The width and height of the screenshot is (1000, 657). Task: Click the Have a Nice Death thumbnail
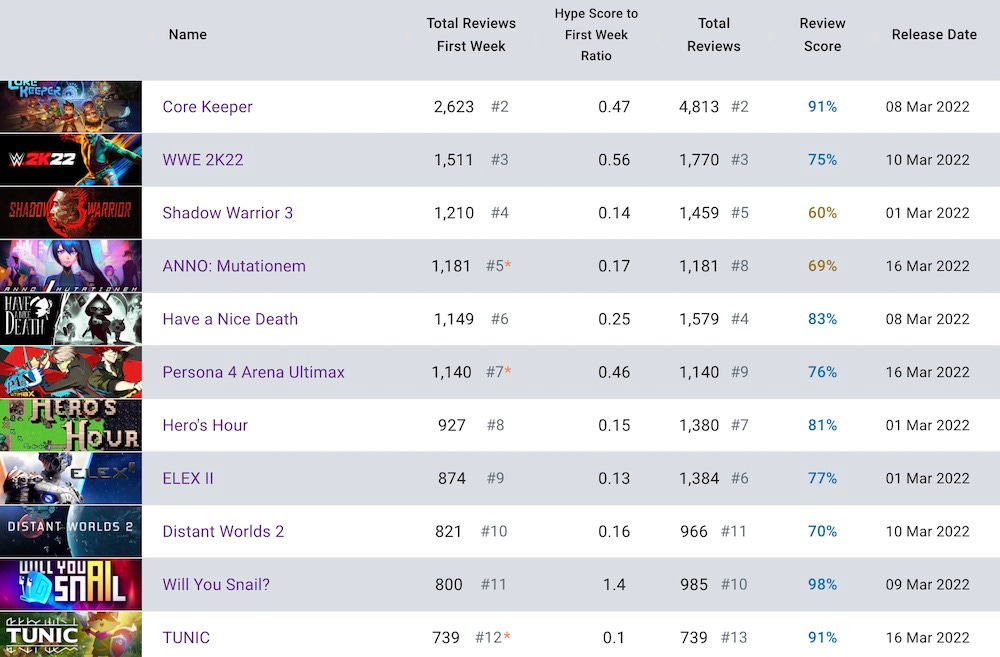pyautogui.click(x=71, y=319)
